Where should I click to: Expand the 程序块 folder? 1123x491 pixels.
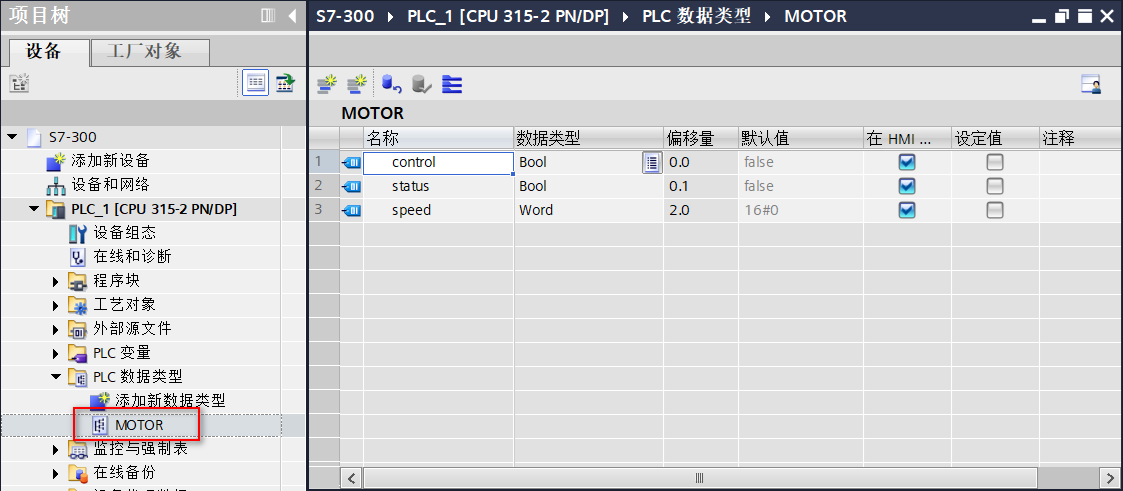point(57,281)
